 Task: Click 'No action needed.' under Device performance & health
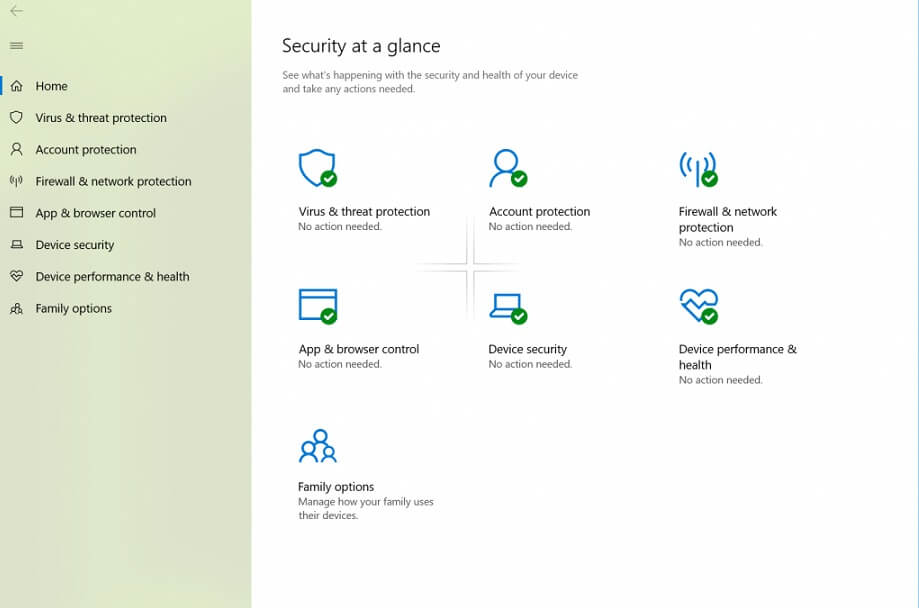click(x=720, y=380)
